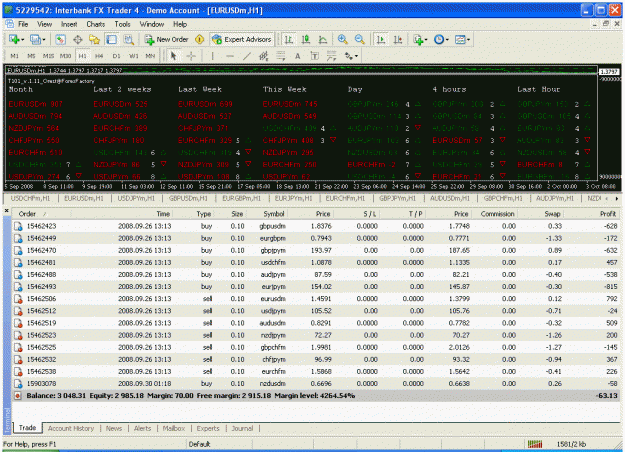
Task: Switch to Candlesticks chart display
Action: 306,39
